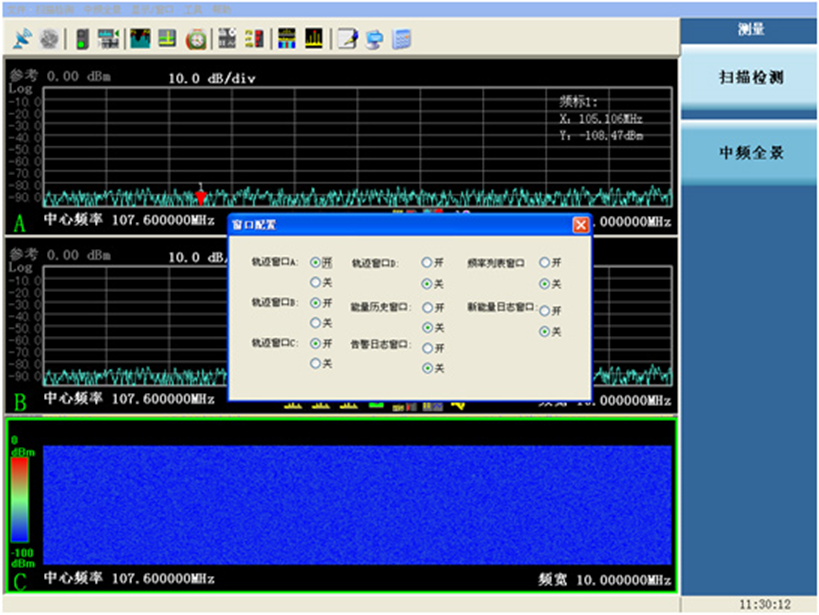The width and height of the screenshot is (819, 615).
Task: Click the networked computers icon
Action: pyautogui.click(x=374, y=39)
